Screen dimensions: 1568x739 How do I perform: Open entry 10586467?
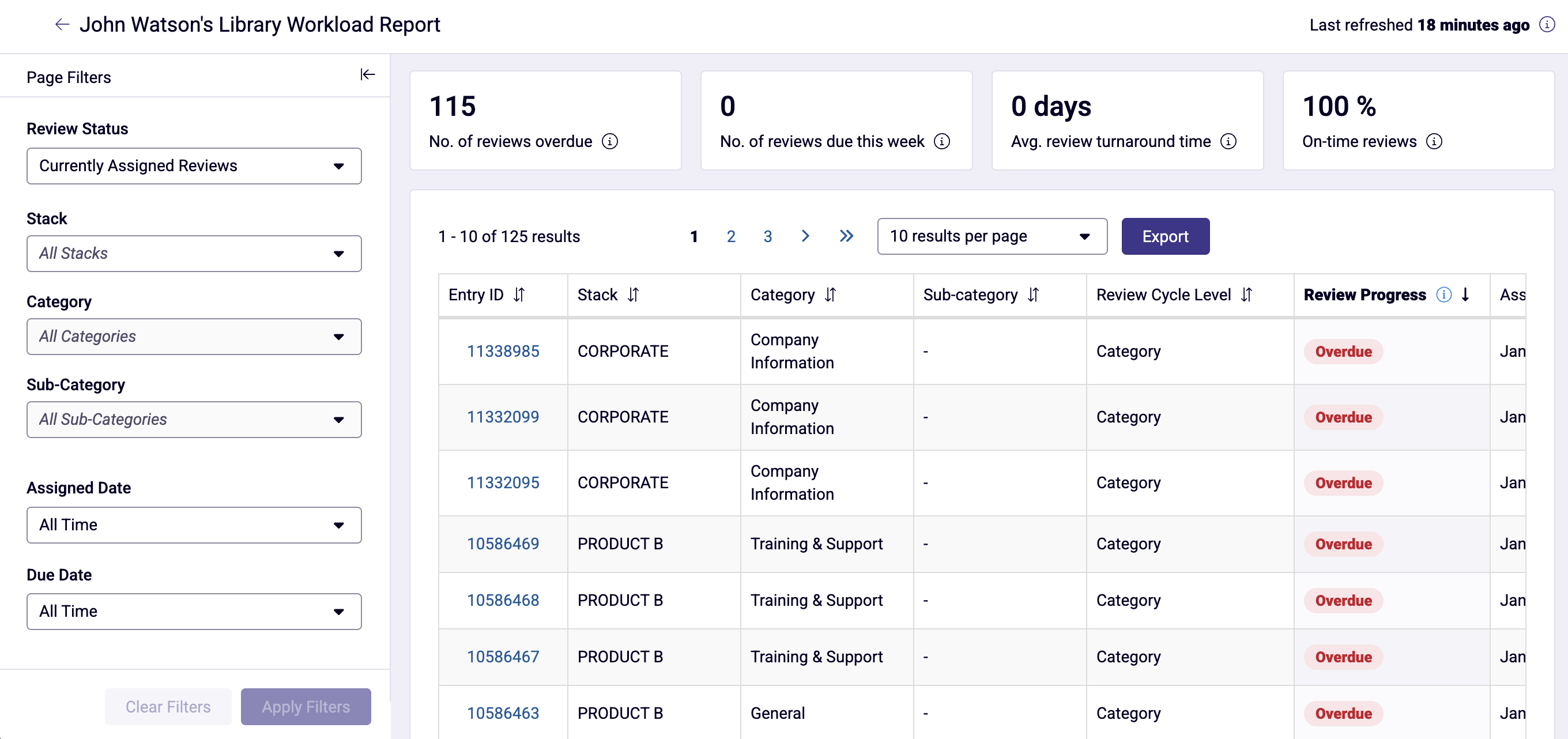503,657
